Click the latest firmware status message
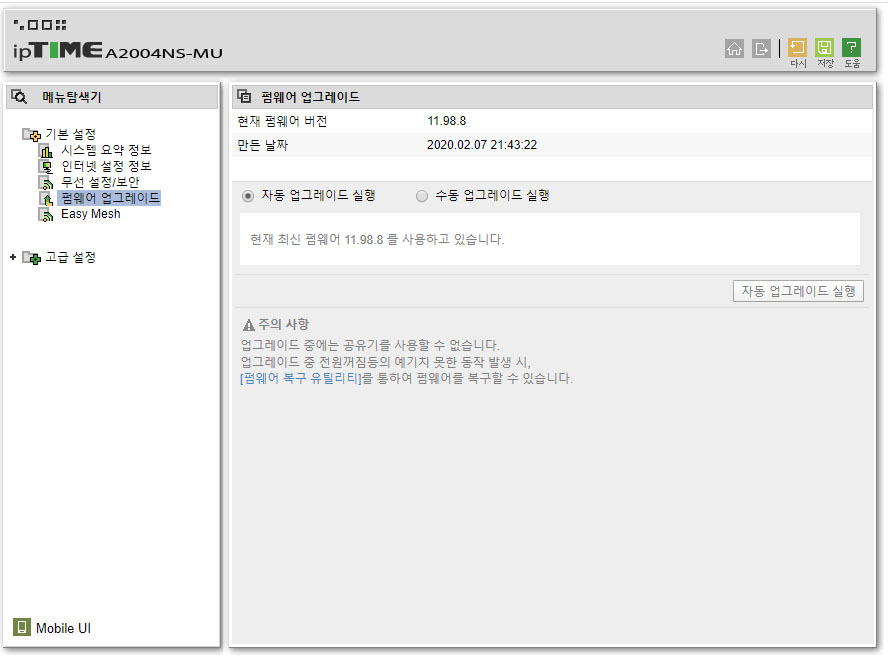The image size is (888, 658). (377, 240)
